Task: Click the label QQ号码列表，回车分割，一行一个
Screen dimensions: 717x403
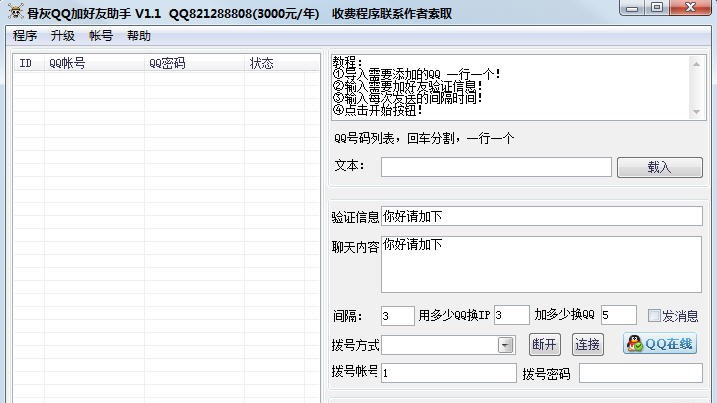Action: pos(424,138)
